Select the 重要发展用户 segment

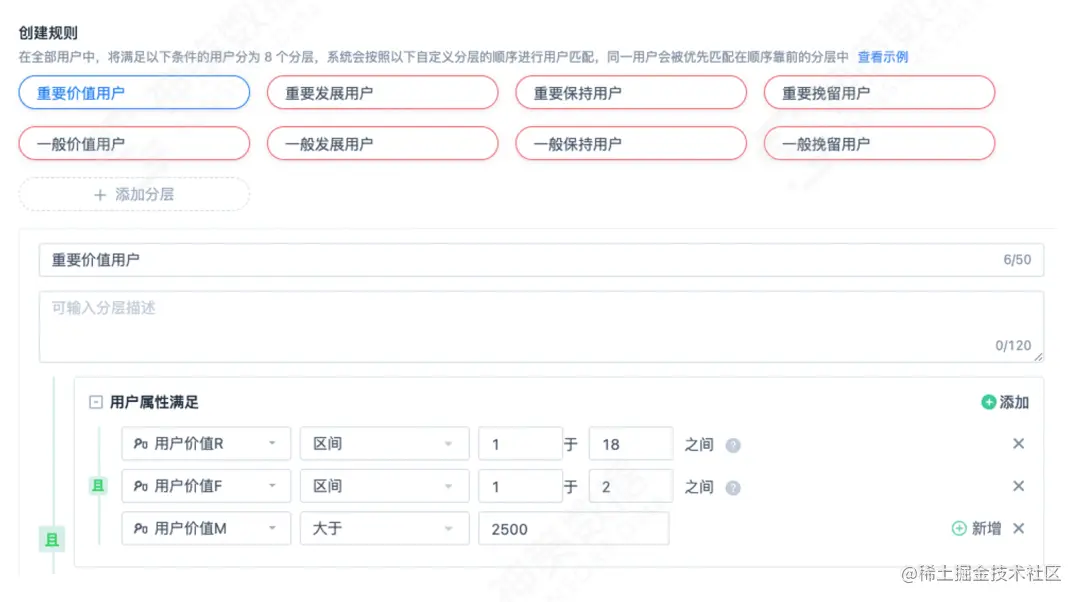tap(382, 92)
